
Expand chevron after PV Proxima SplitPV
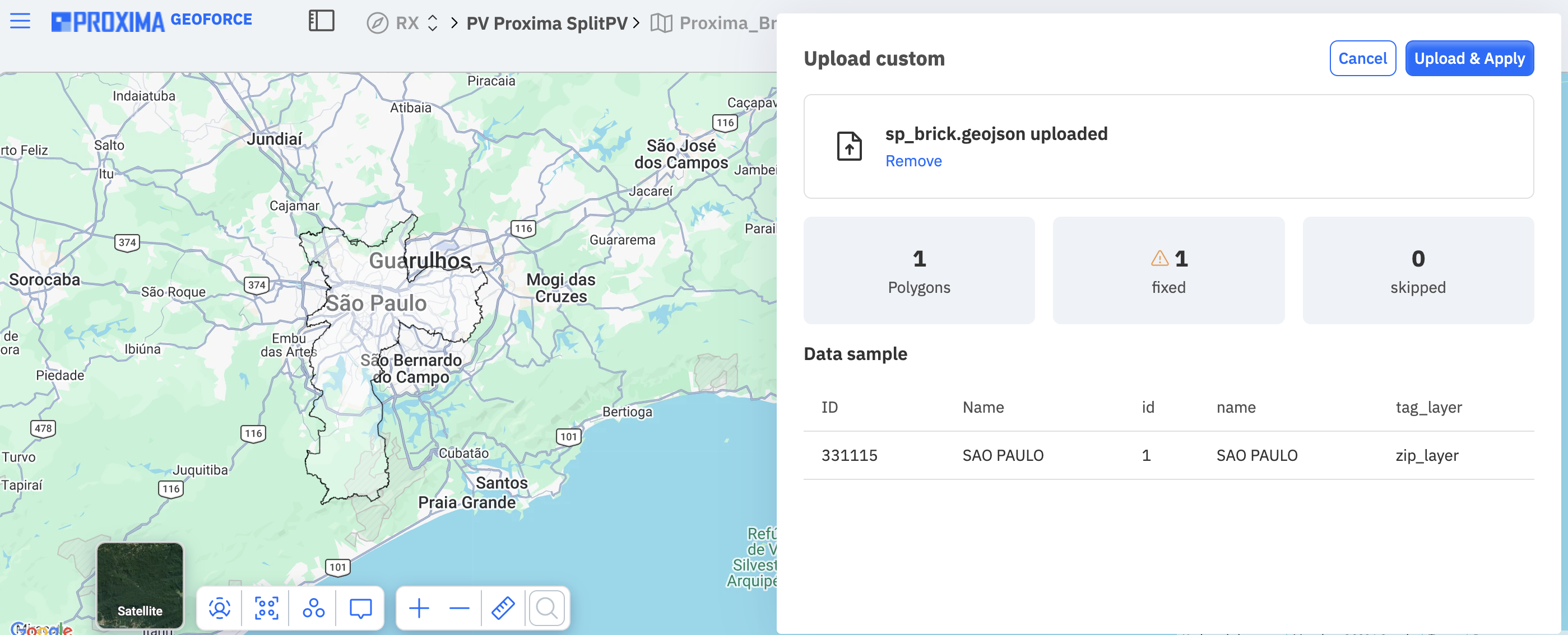pos(636,23)
